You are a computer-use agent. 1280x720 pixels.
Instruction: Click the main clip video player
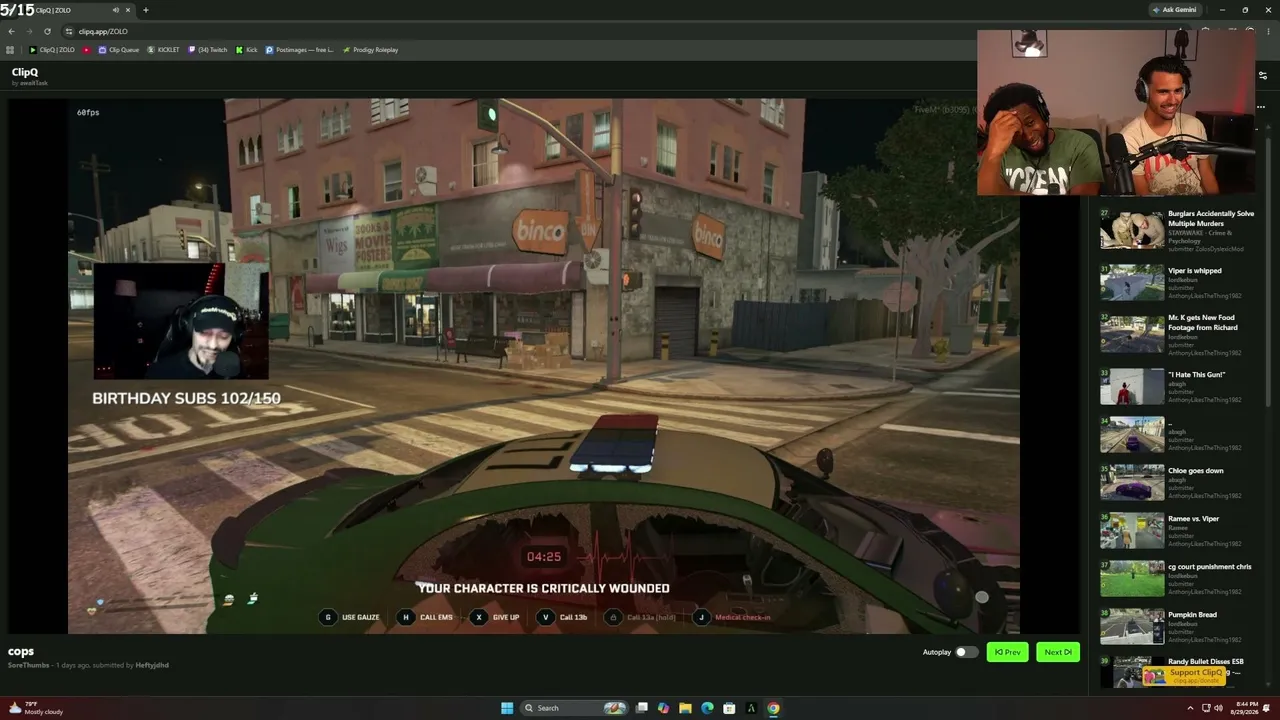[544, 366]
